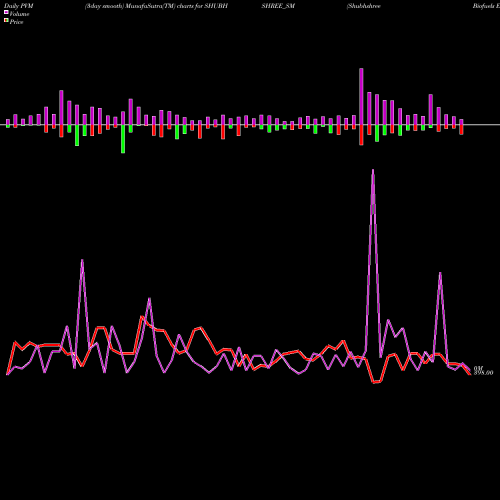Click the 'Daily PVM' title text
This screenshot has height=500, width=500.
(x=19, y=6)
